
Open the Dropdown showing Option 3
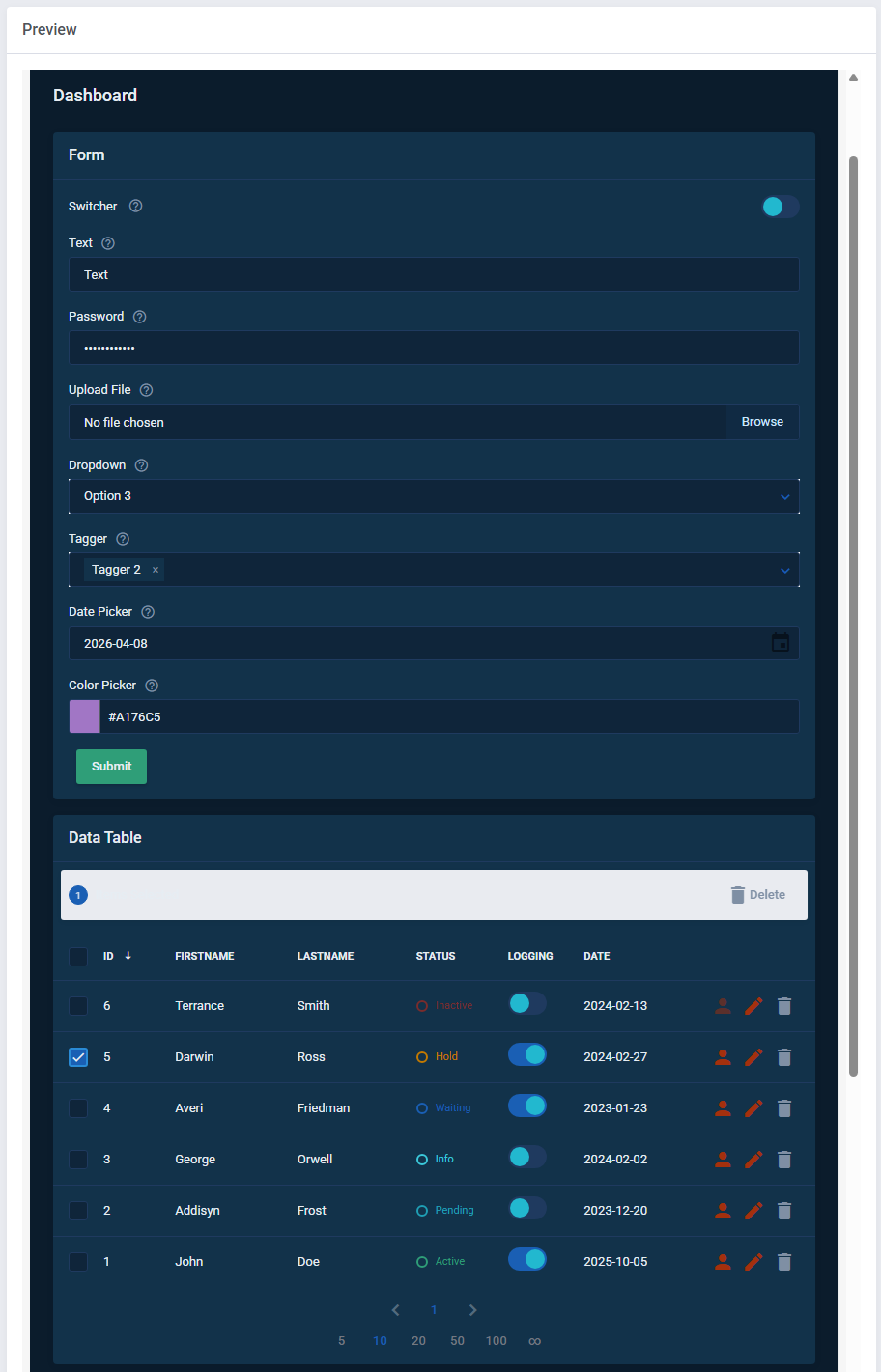coord(434,496)
